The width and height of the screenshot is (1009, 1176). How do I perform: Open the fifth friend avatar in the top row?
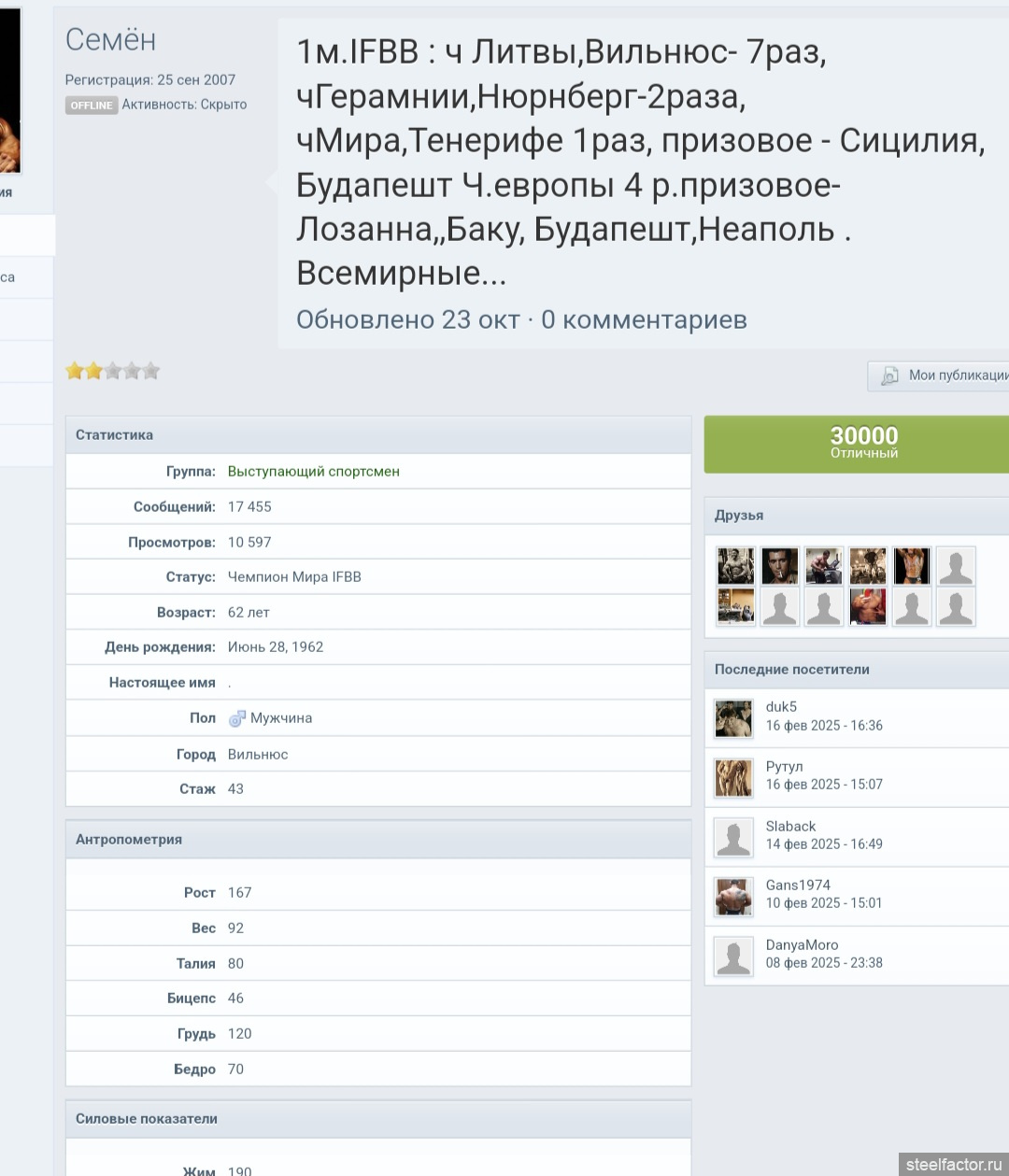pyautogui.click(x=912, y=566)
